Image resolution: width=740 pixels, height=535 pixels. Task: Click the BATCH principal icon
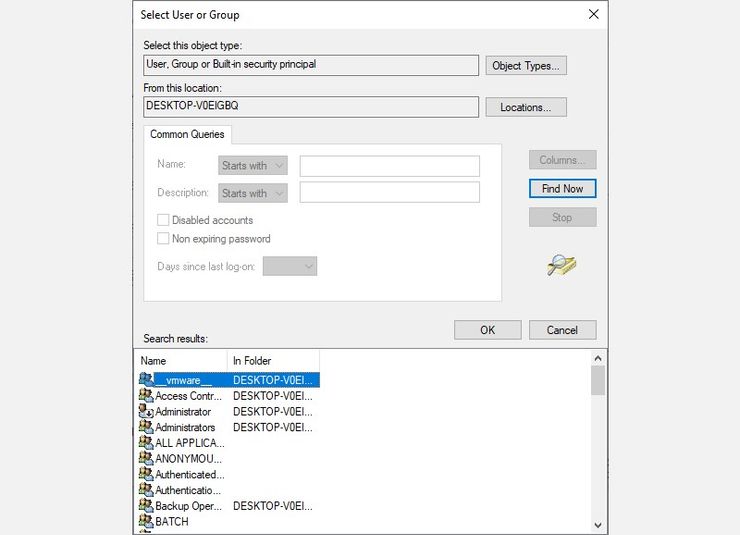pos(146,521)
